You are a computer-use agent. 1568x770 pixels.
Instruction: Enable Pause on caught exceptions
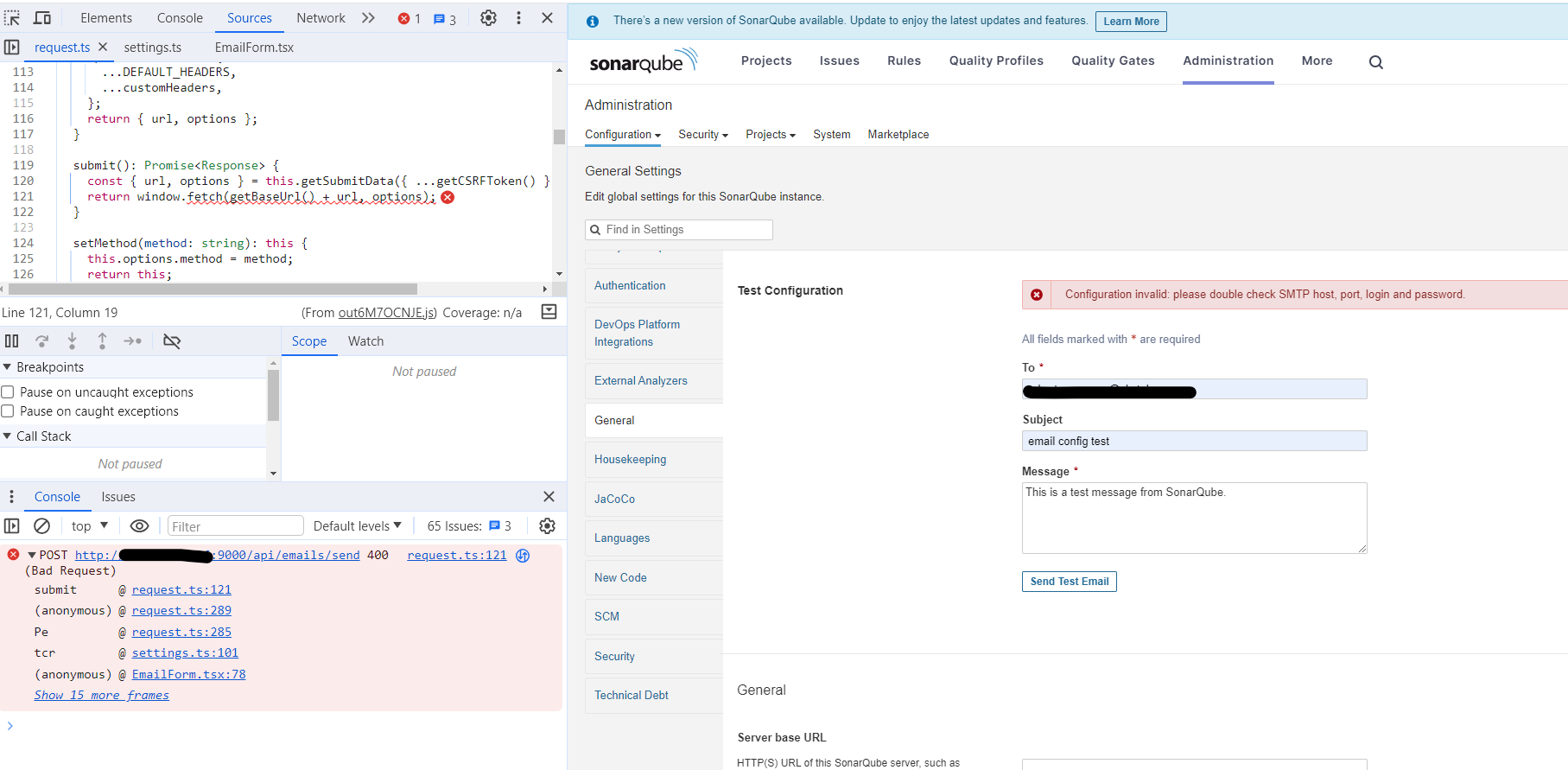pos(8,411)
